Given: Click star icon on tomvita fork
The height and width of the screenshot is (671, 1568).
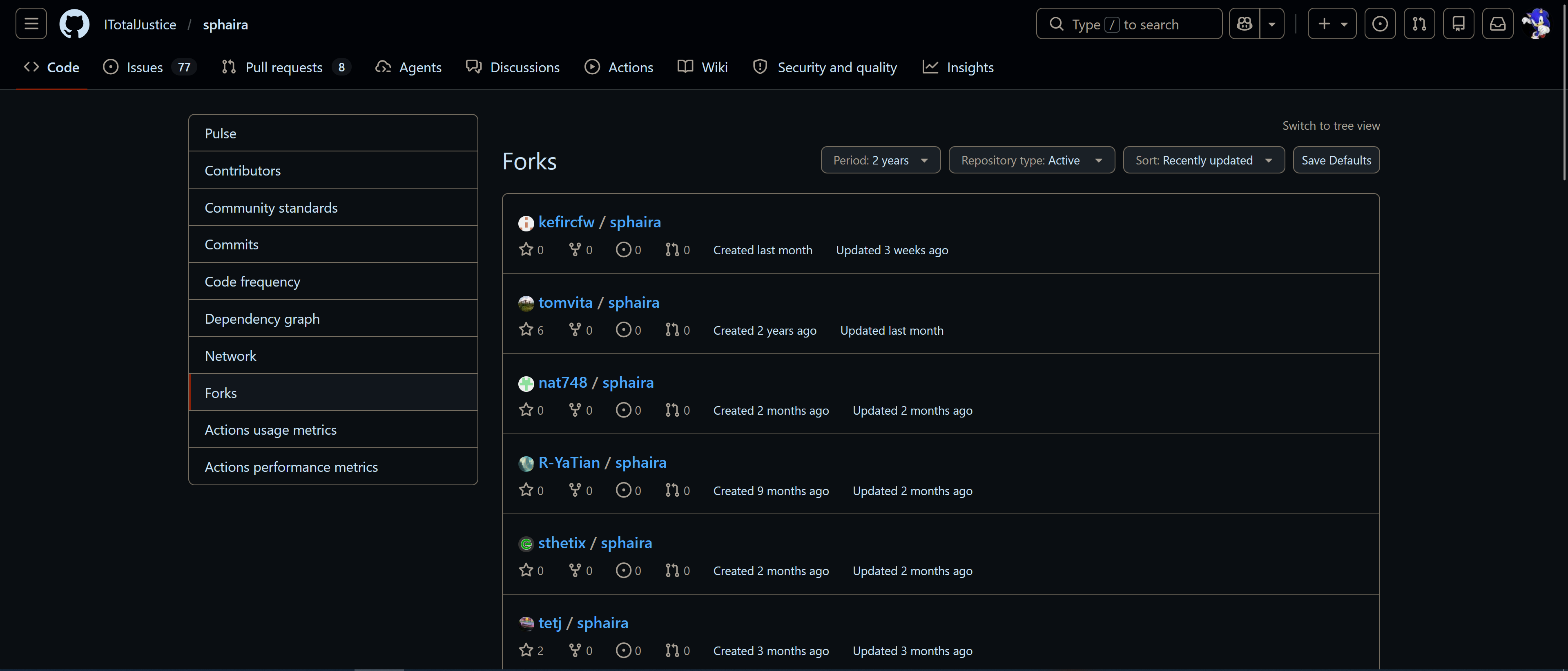Looking at the screenshot, I should click(x=526, y=330).
